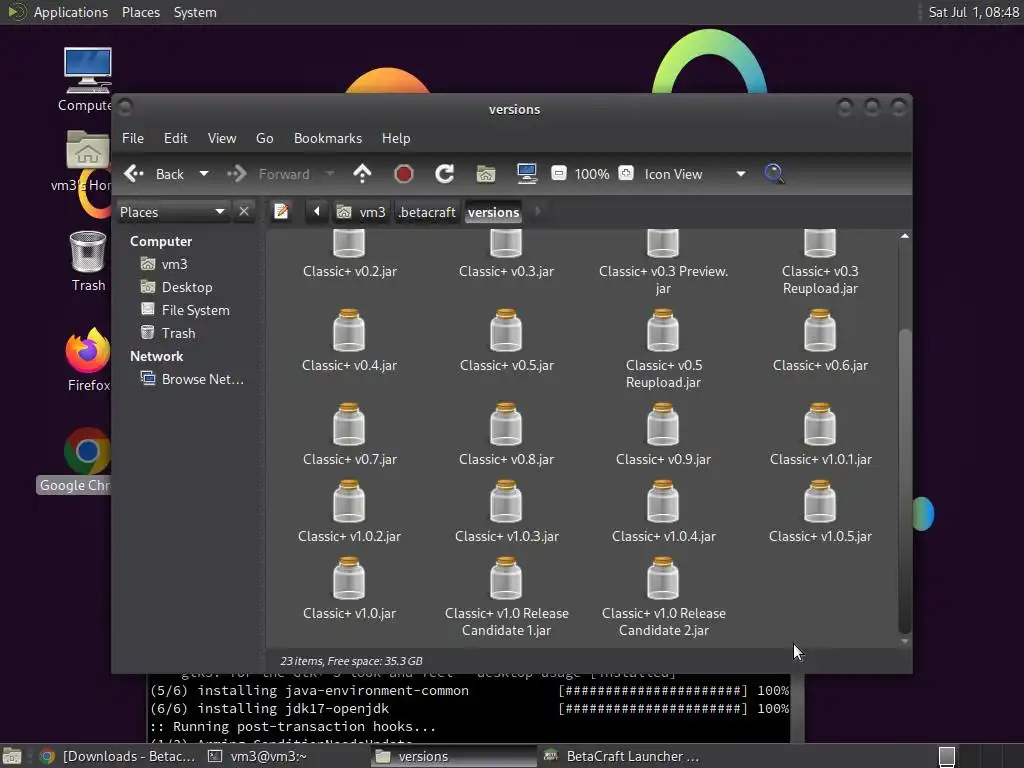The width and height of the screenshot is (1024, 768).
Task: Switch to the vm3@vm3 terminal taskbar window
Action: (258, 756)
